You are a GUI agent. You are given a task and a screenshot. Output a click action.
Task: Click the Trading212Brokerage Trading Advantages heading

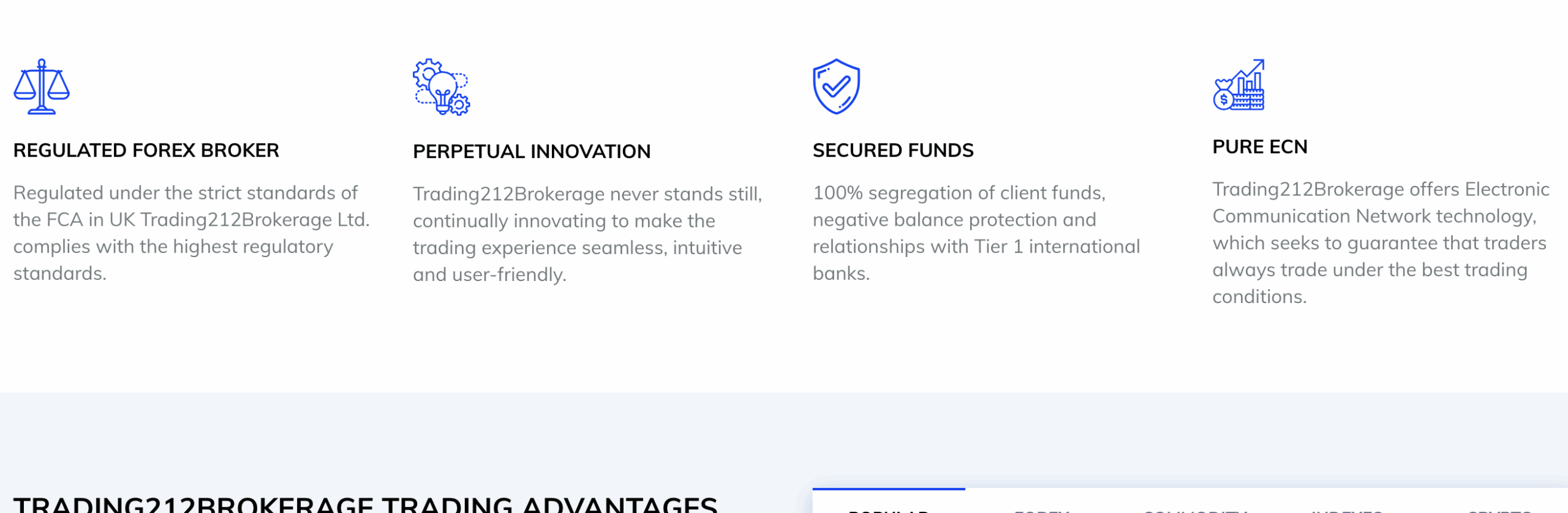coord(366,504)
